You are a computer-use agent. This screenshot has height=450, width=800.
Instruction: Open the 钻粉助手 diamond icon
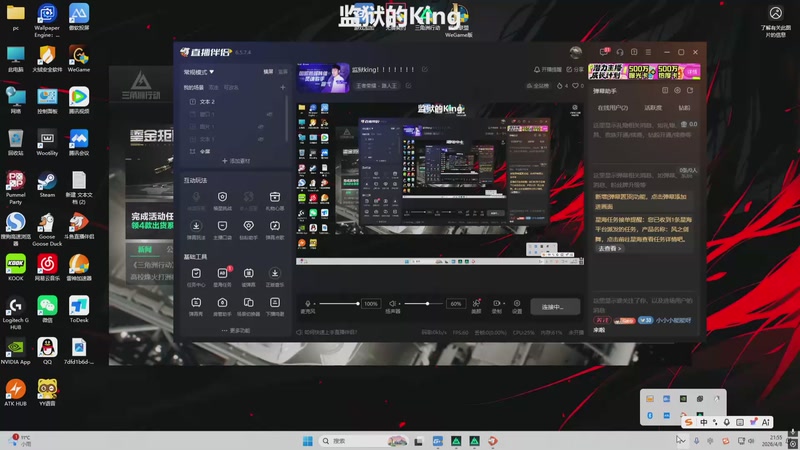coord(248,226)
